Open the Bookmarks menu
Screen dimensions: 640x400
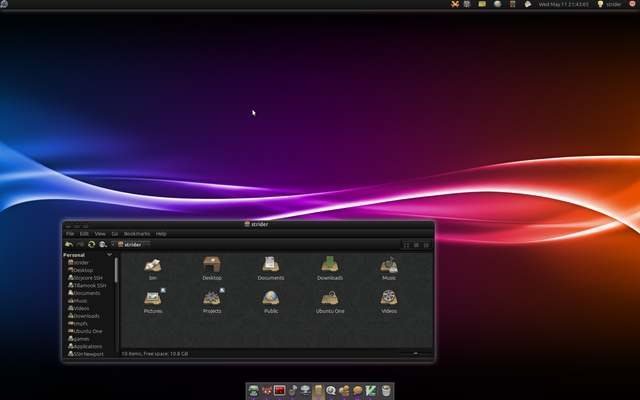pyautogui.click(x=136, y=234)
